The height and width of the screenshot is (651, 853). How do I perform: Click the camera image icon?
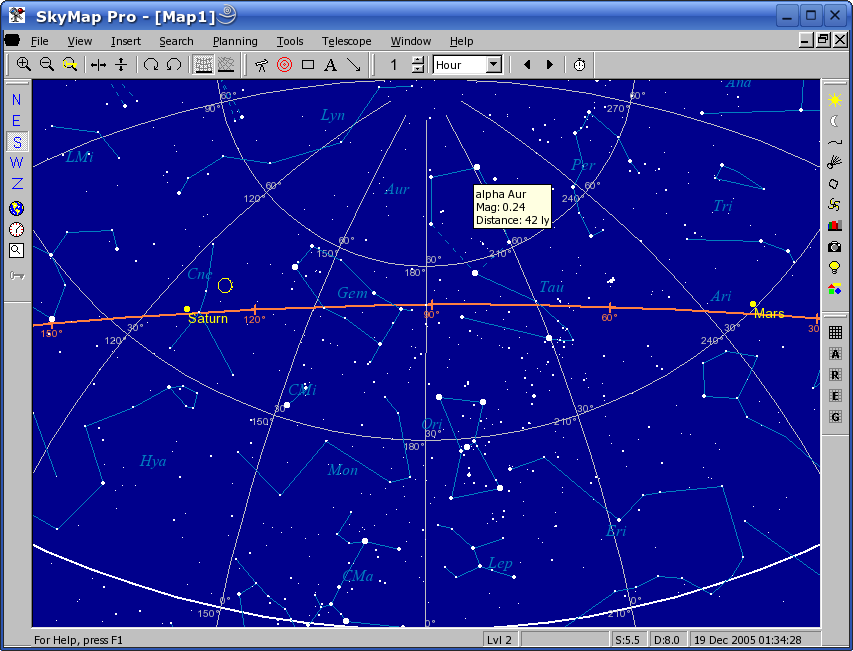(x=835, y=247)
